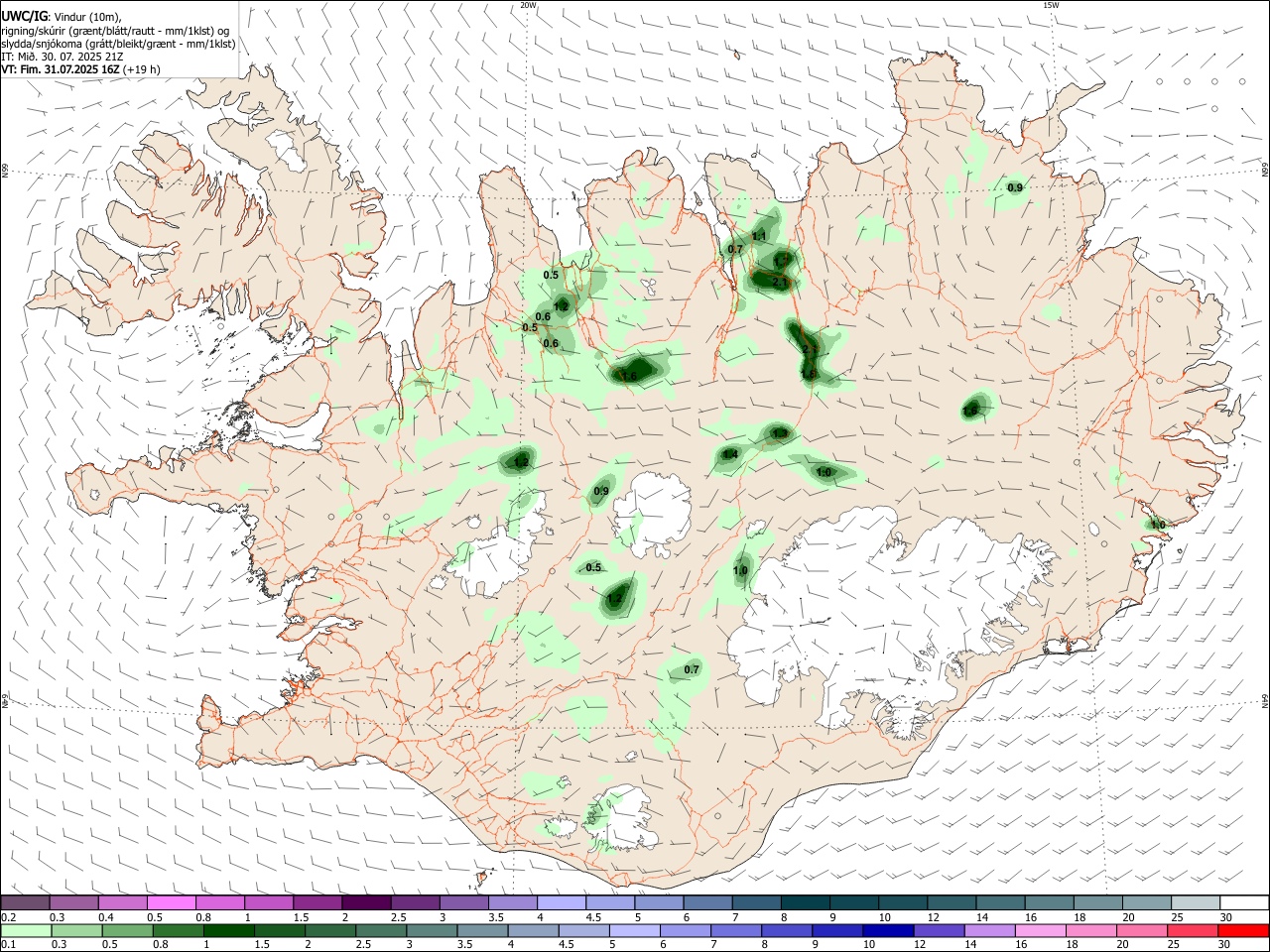Image resolution: width=1270 pixels, height=952 pixels.
Task: Click the '1.4' precipitation value on the map
Action: coord(730,454)
